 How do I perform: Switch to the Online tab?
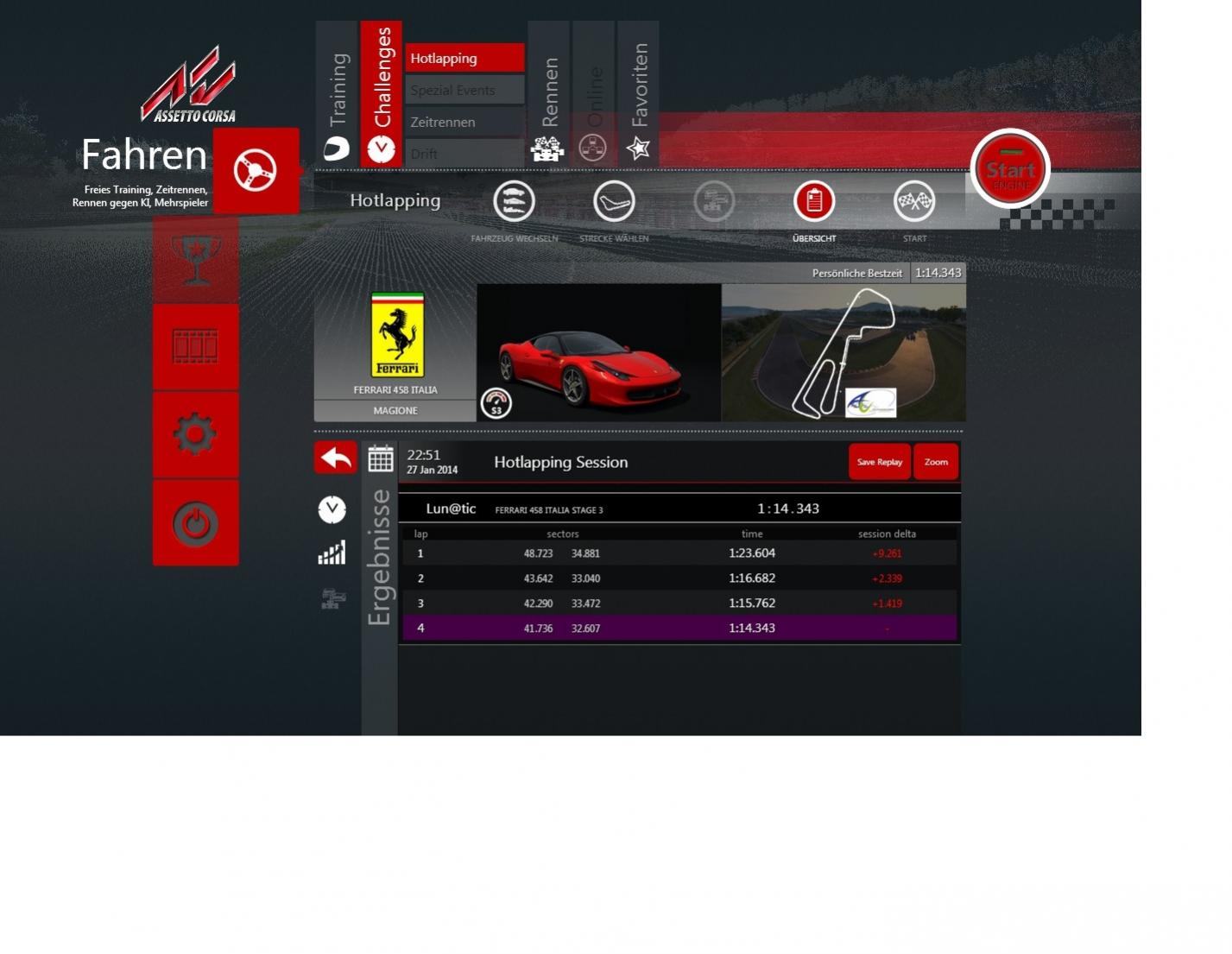(x=593, y=93)
